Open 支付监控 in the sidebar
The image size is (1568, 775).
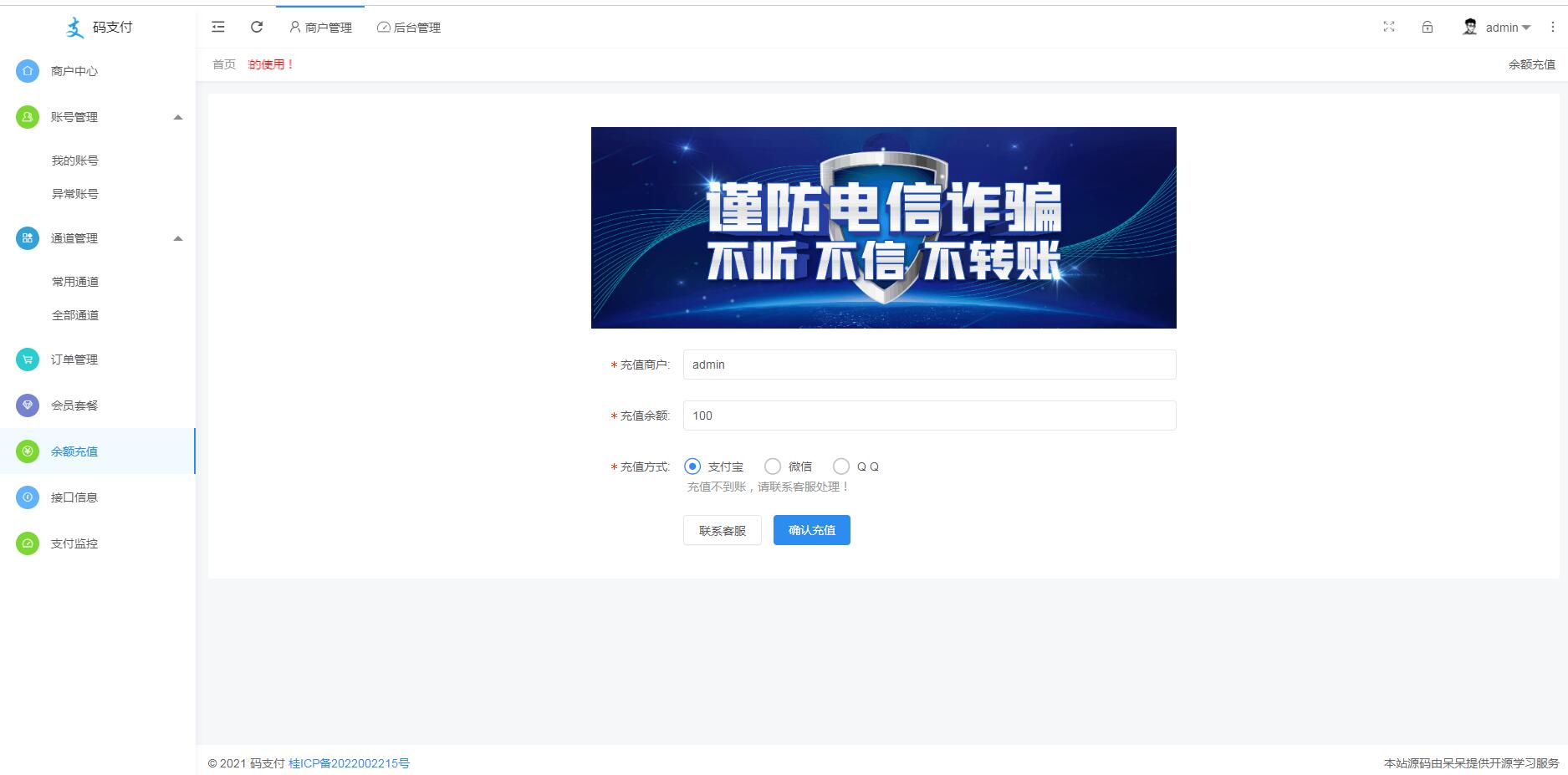[x=74, y=543]
